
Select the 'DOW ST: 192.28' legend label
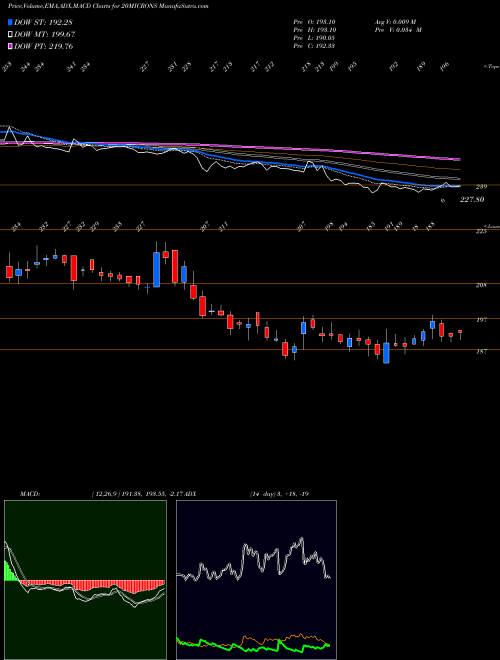click(x=43, y=22)
